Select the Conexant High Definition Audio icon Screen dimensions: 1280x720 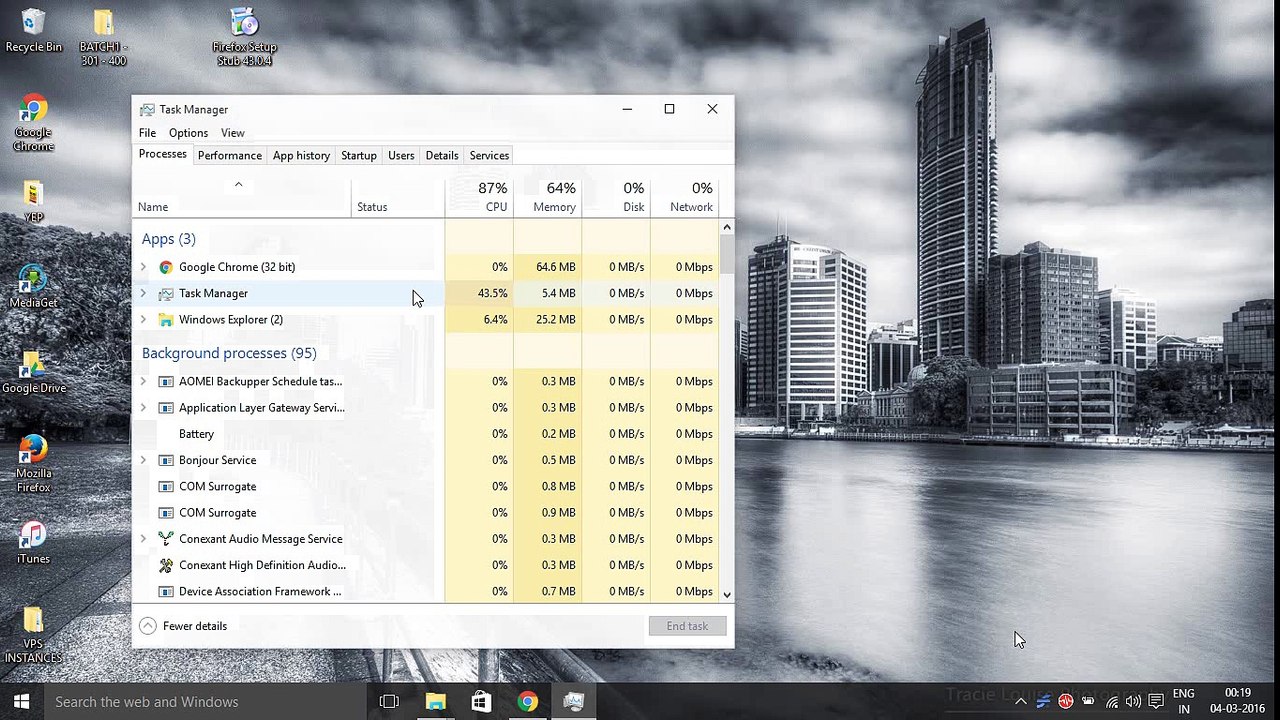(x=166, y=565)
